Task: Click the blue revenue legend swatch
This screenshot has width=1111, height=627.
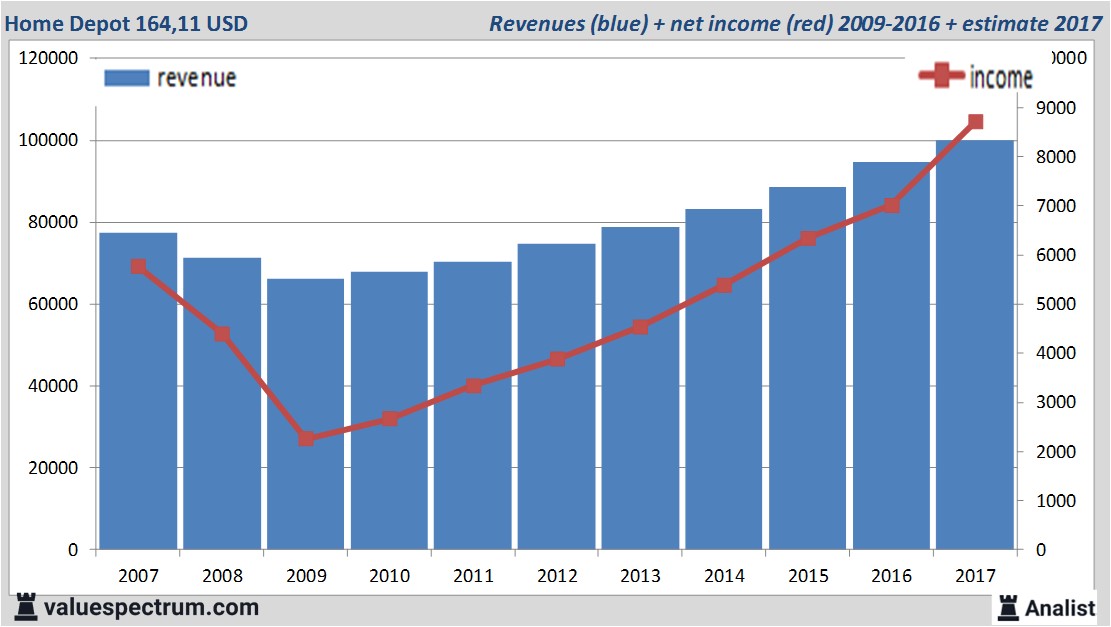Action: click(x=127, y=78)
